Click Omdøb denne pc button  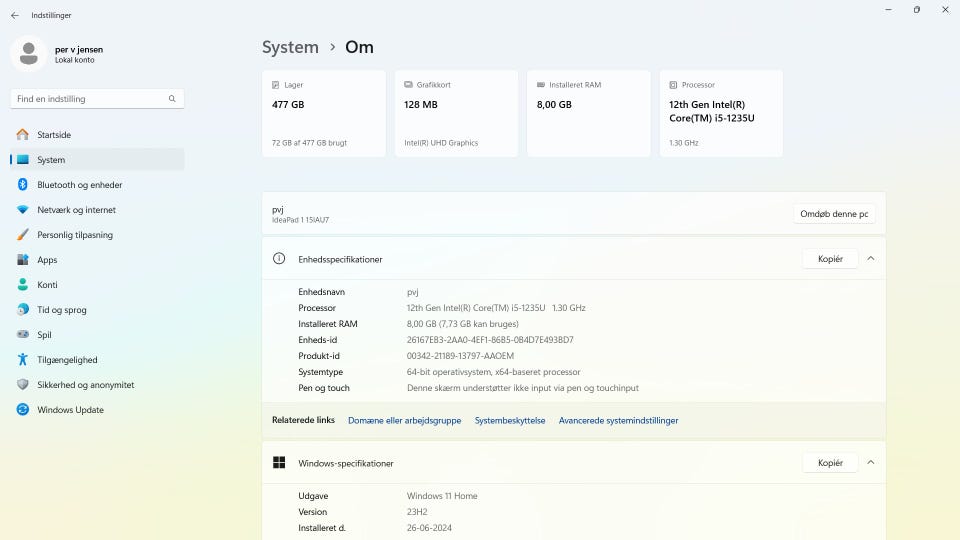coord(834,214)
